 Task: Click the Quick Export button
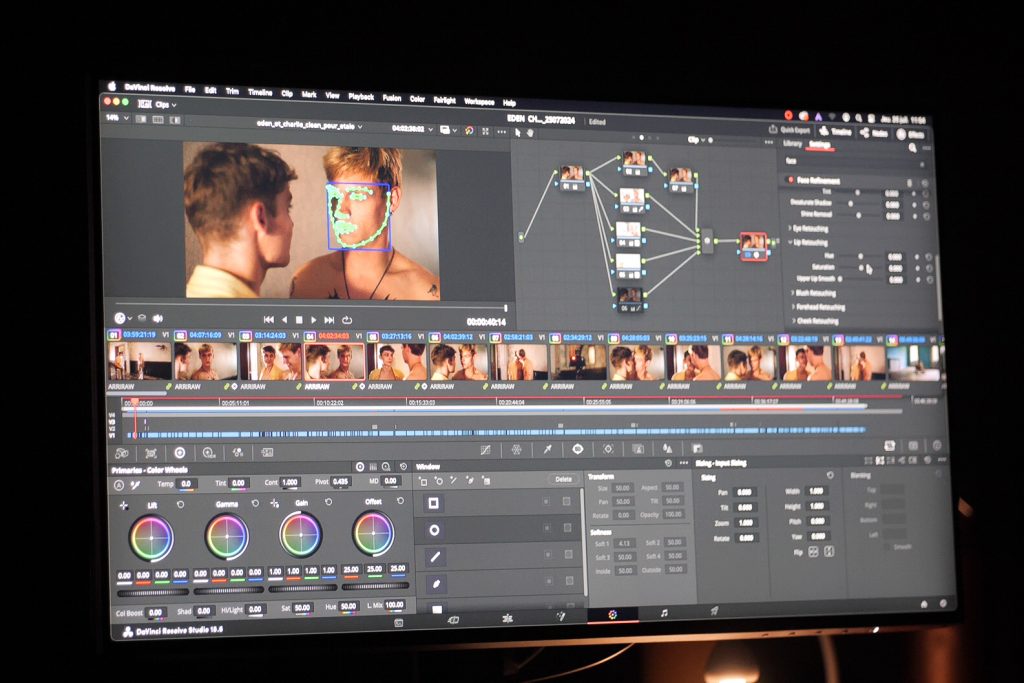pos(790,130)
